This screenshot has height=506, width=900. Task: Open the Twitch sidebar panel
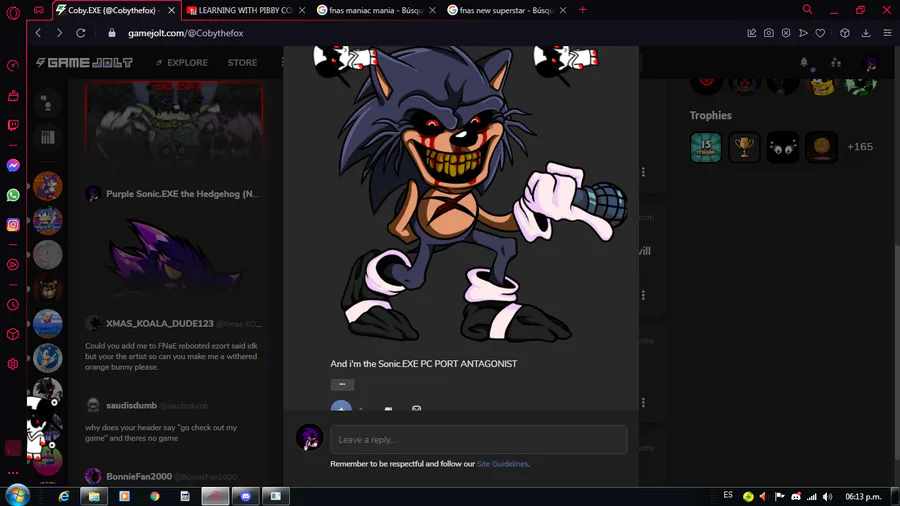pos(13,125)
